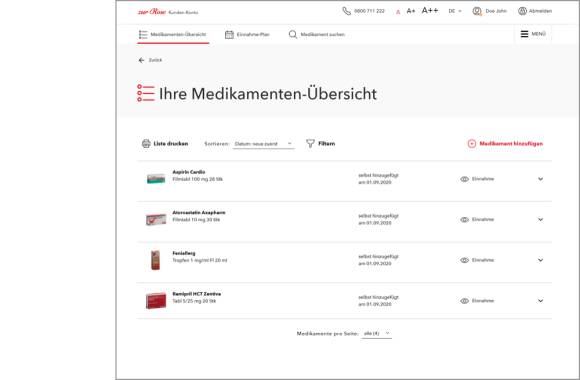Open the DE language selector
Viewport: 580px width, 380px height.
click(x=455, y=11)
